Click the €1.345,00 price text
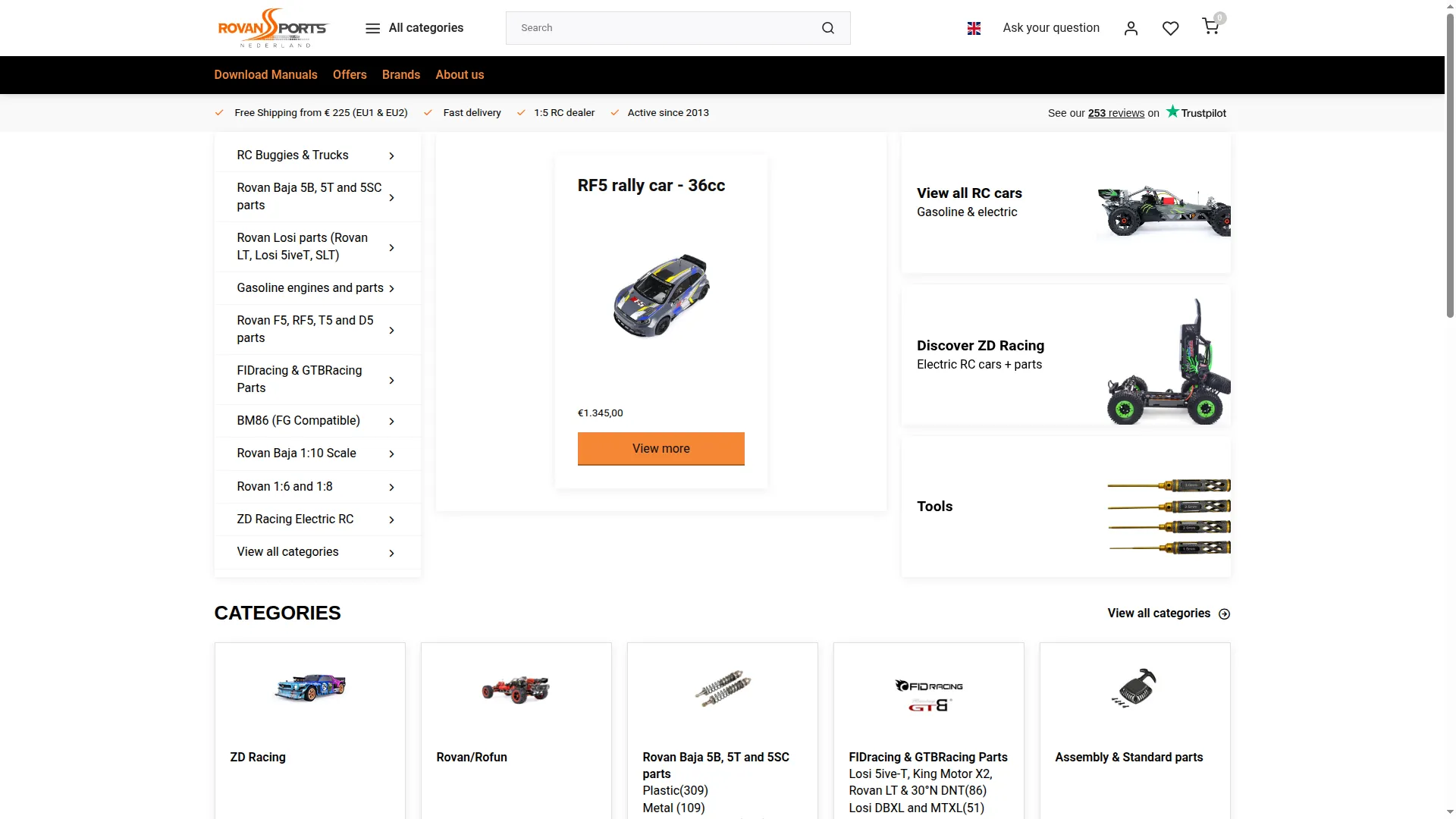This screenshot has width=1456, height=819. [601, 413]
